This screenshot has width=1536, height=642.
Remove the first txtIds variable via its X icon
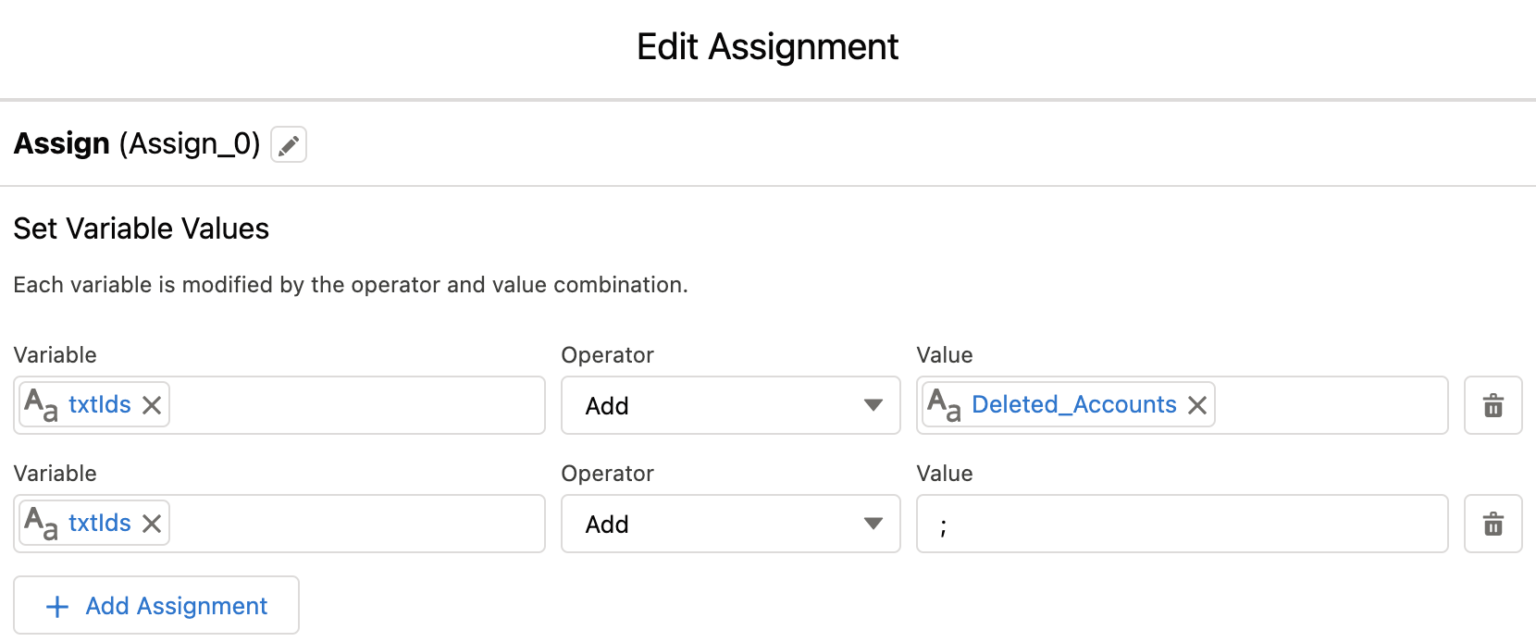(x=151, y=405)
